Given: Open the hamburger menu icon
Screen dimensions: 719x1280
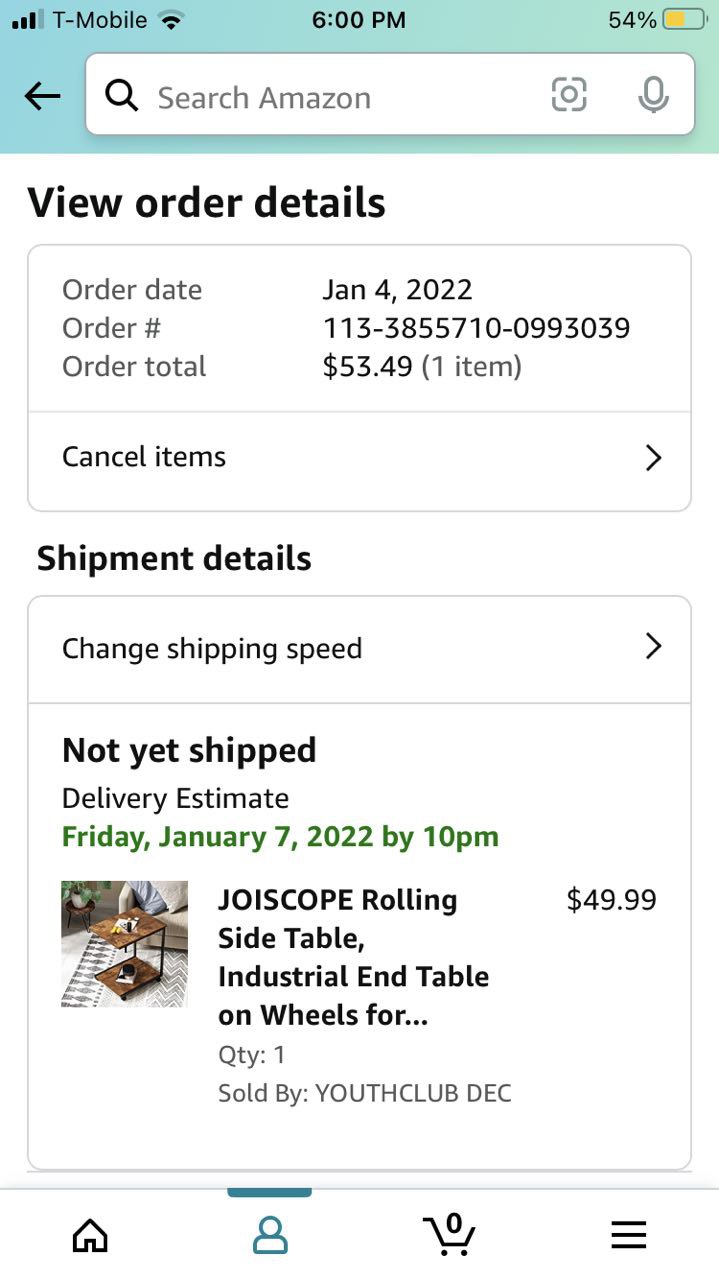Looking at the screenshot, I should (629, 1236).
